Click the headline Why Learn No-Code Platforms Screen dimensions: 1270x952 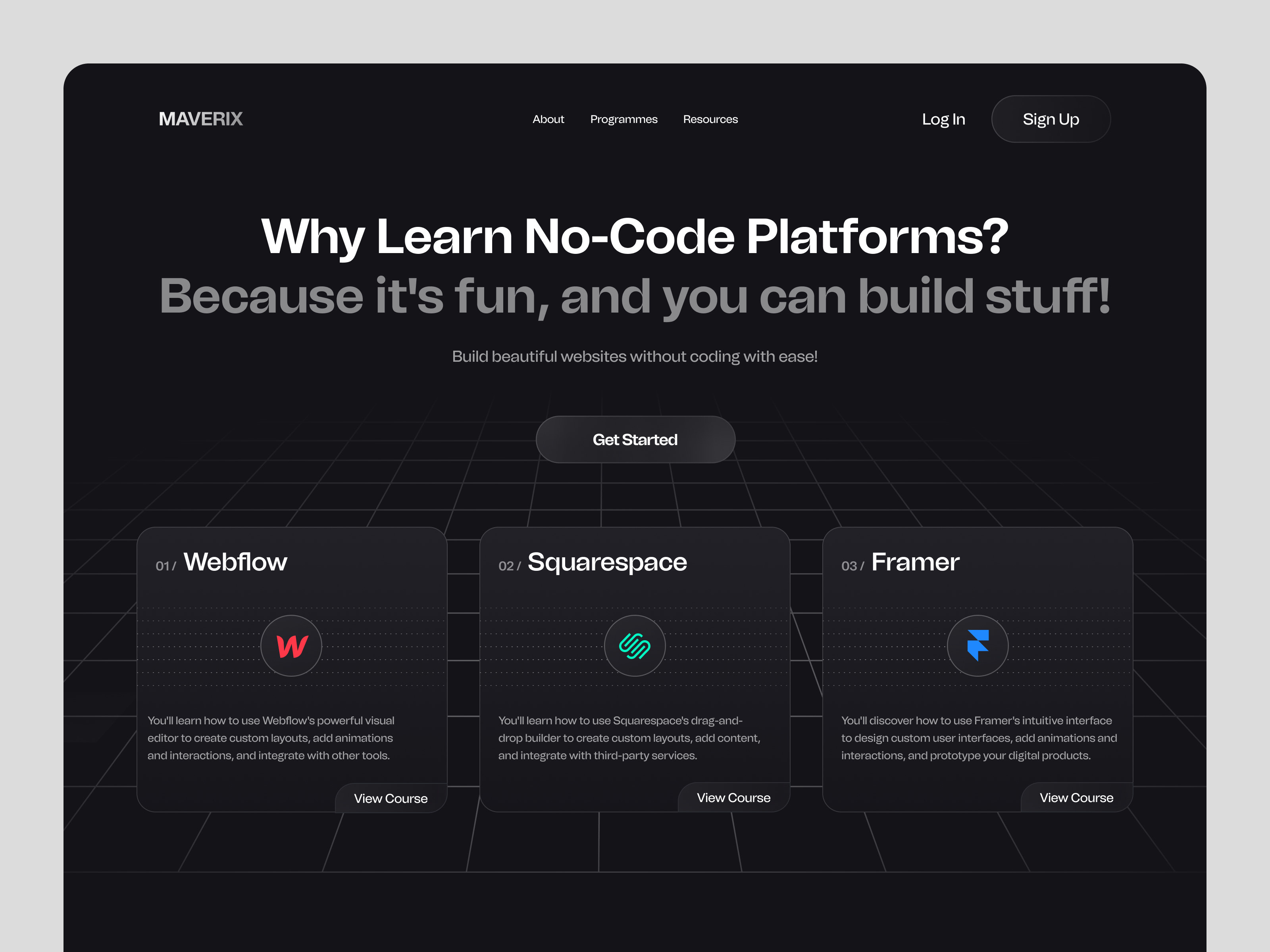coord(635,235)
